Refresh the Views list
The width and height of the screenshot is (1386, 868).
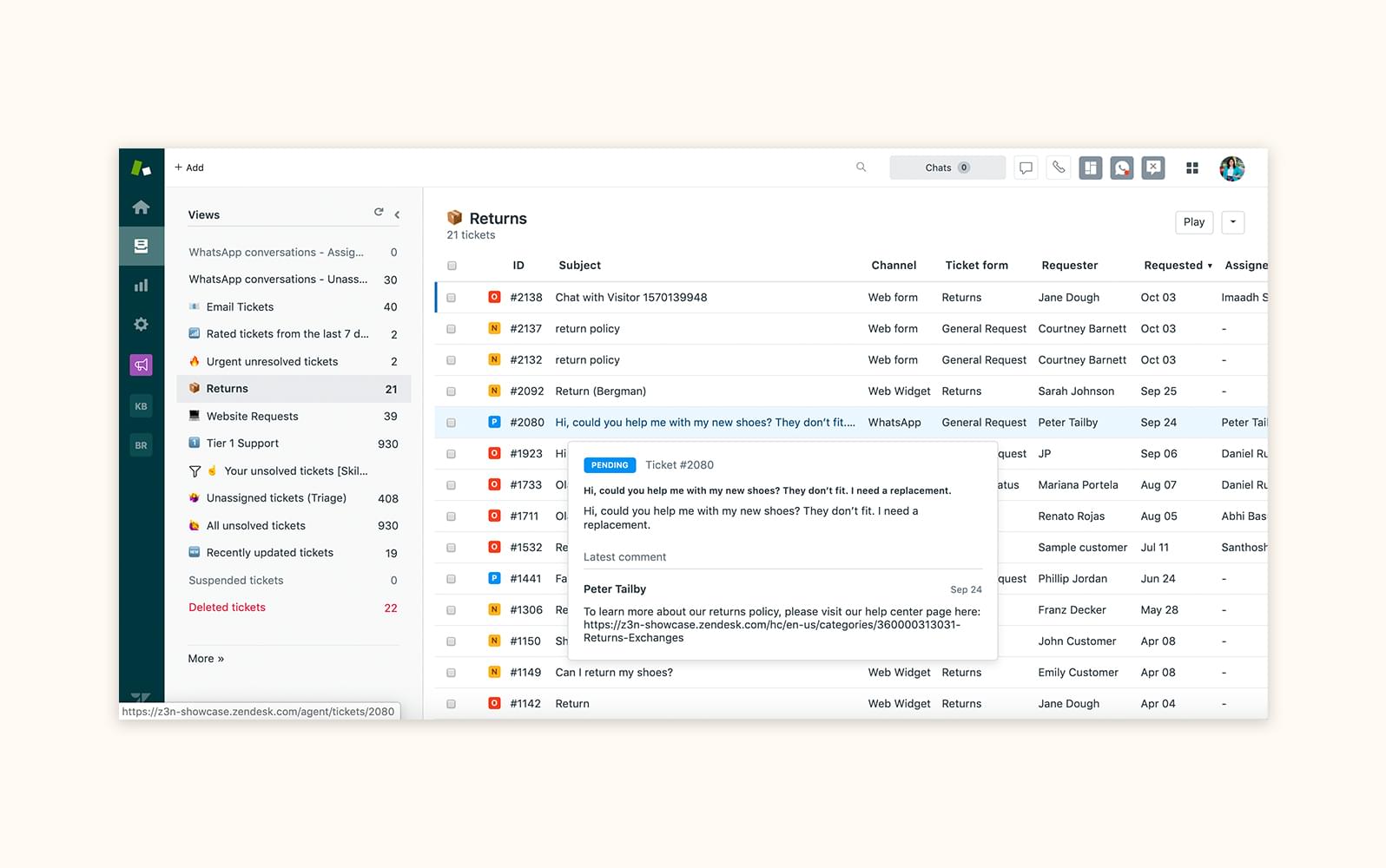[379, 212]
